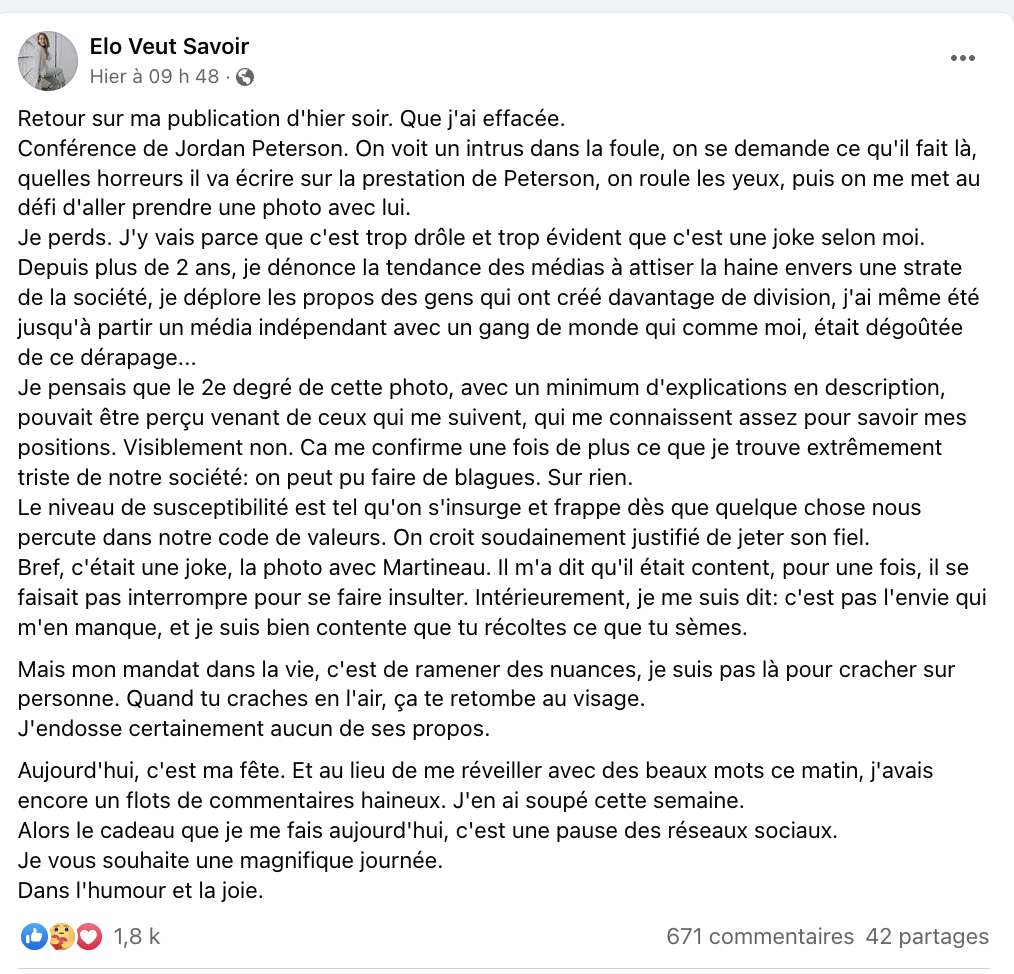Click the "Hier à 09 h 48" timestamp
This screenshot has height=974, width=1014.
tap(155, 76)
